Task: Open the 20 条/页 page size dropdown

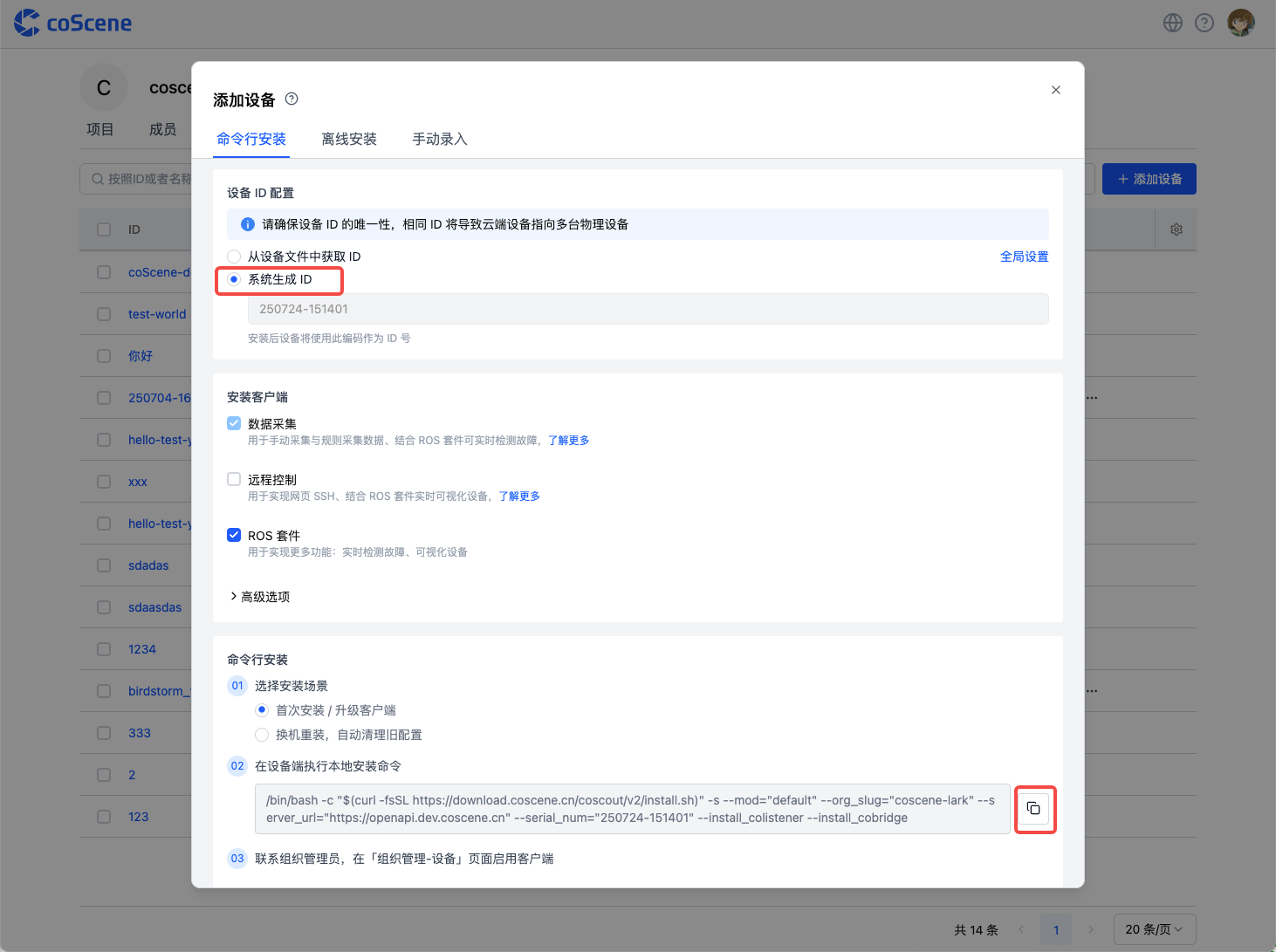Action: click(1155, 930)
